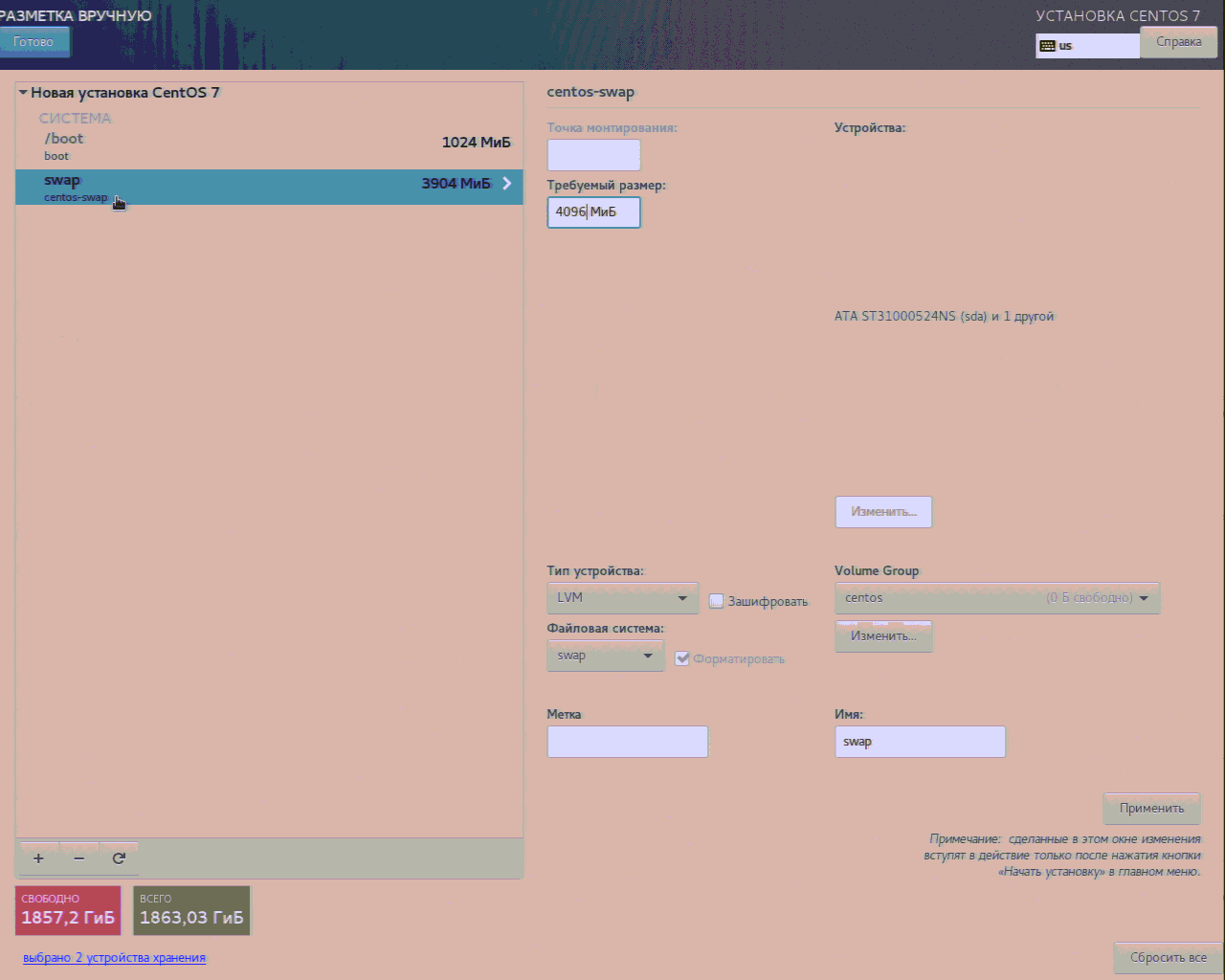
Task: Open the file system swap dropdown
Action: tap(606, 656)
